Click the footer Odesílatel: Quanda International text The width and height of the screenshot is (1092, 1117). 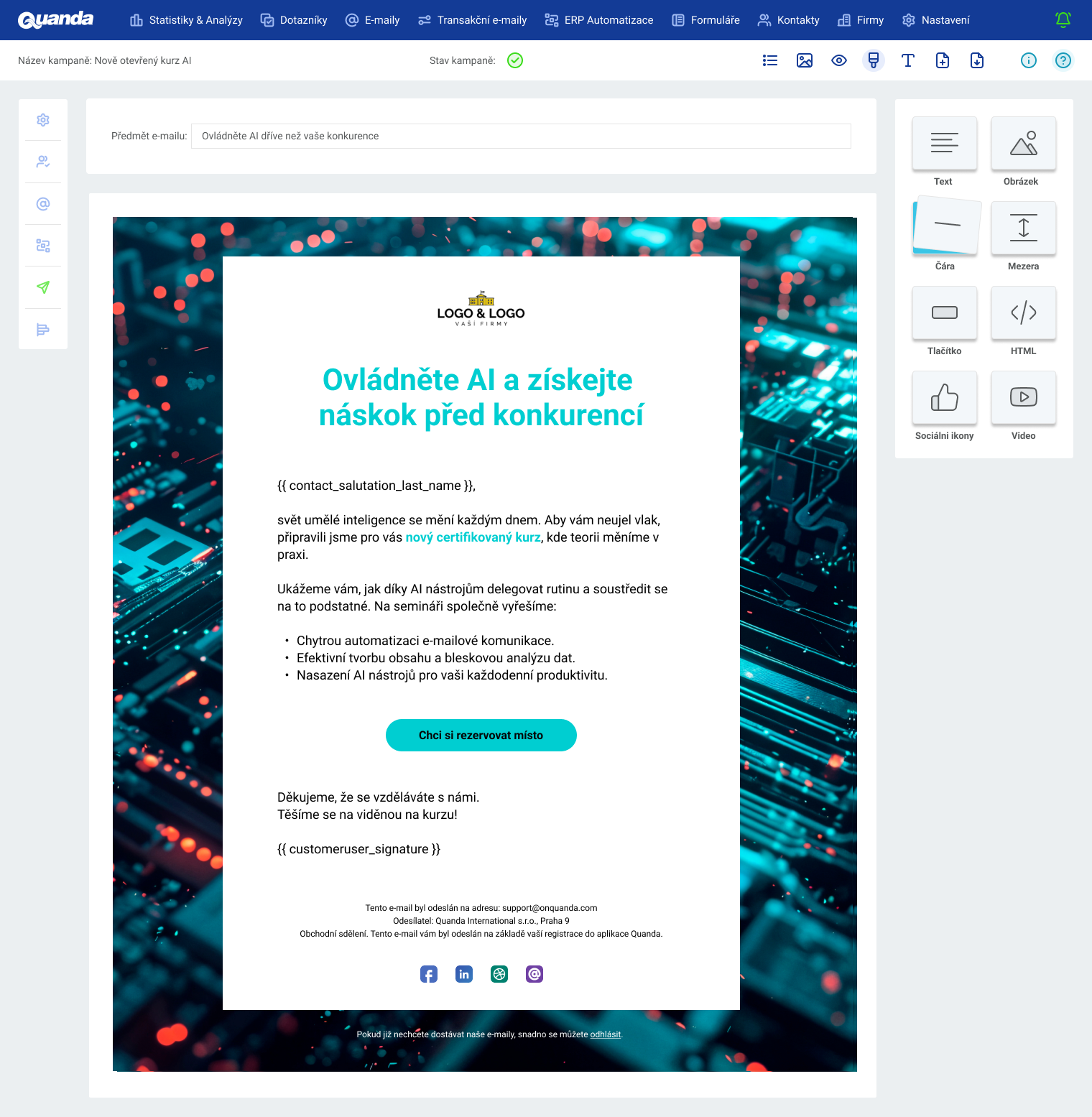(481, 921)
